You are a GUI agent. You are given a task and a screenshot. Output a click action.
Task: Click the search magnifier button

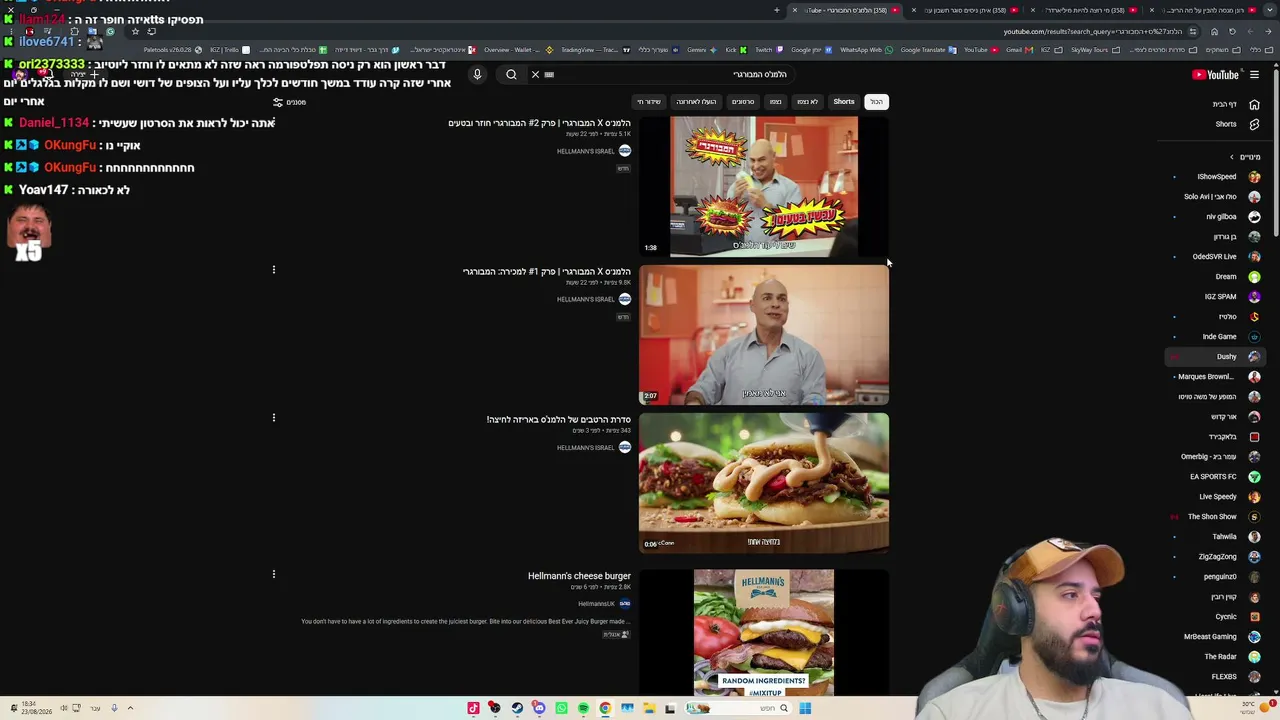coord(511,74)
